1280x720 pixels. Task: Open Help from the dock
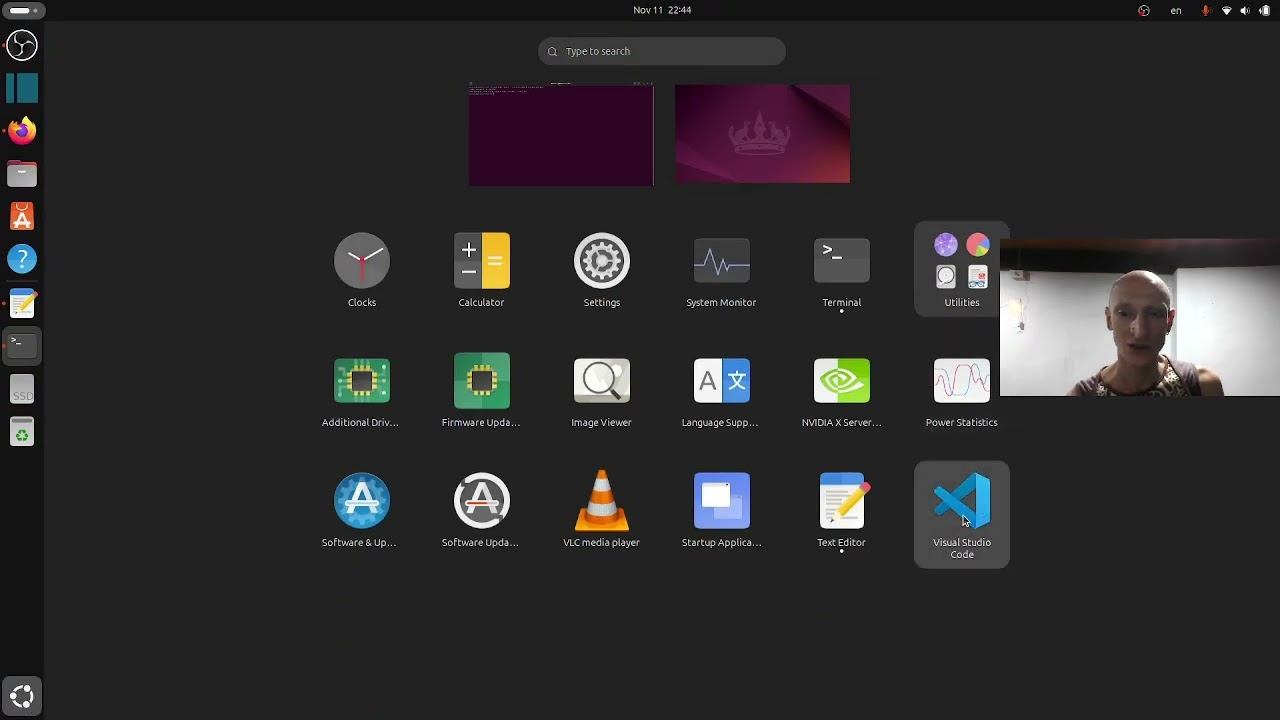tap(22, 260)
